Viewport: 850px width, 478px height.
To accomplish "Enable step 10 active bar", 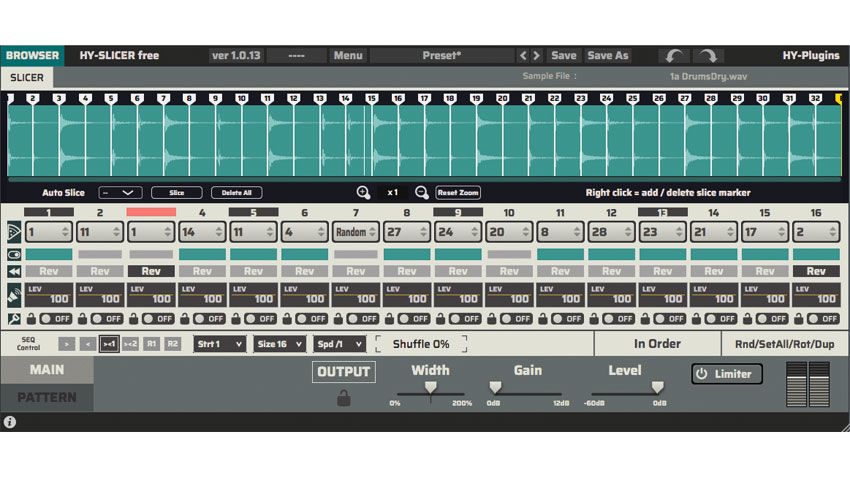I will tap(509, 254).
